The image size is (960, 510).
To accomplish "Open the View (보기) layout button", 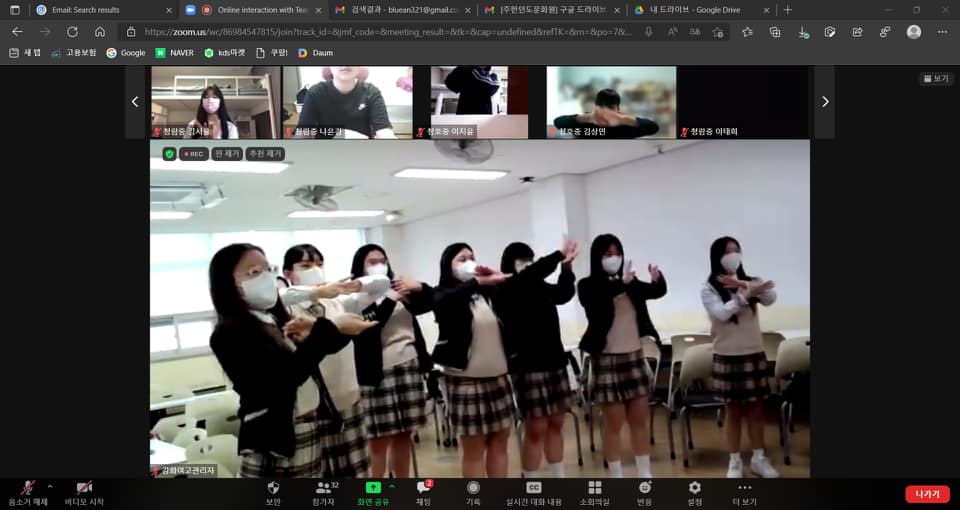I will [x=935, y=78].
